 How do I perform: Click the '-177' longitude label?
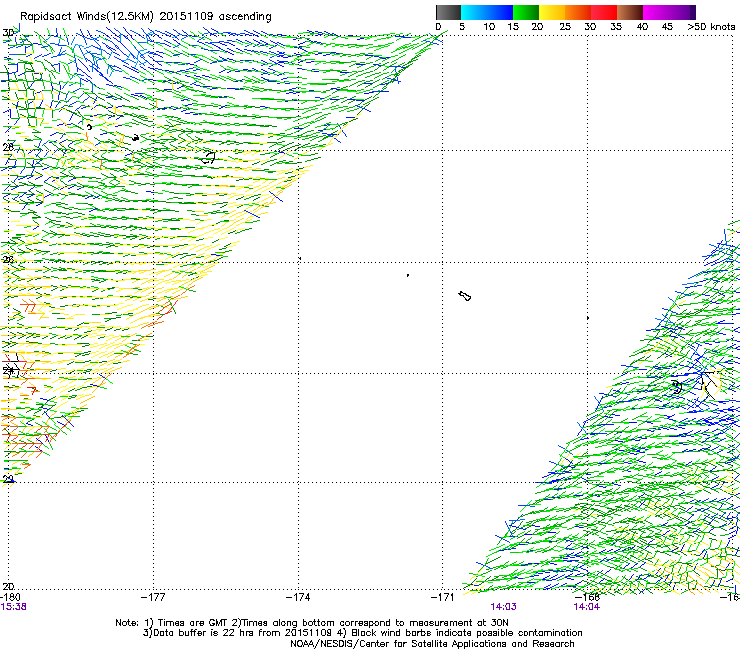pyautogui.click(x=153, y=597)
